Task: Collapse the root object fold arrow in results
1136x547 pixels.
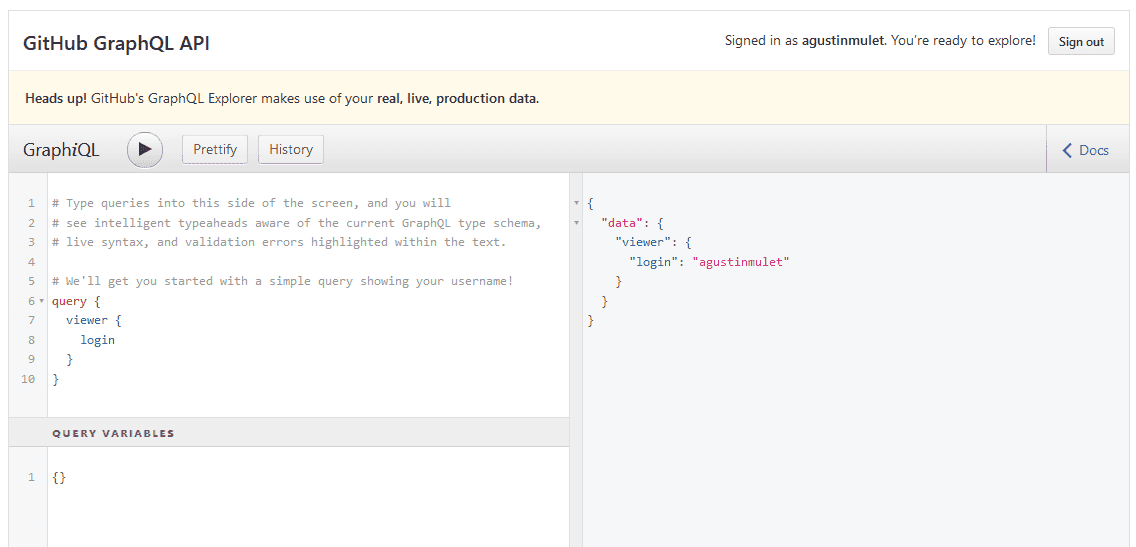Action: point(576,204)
